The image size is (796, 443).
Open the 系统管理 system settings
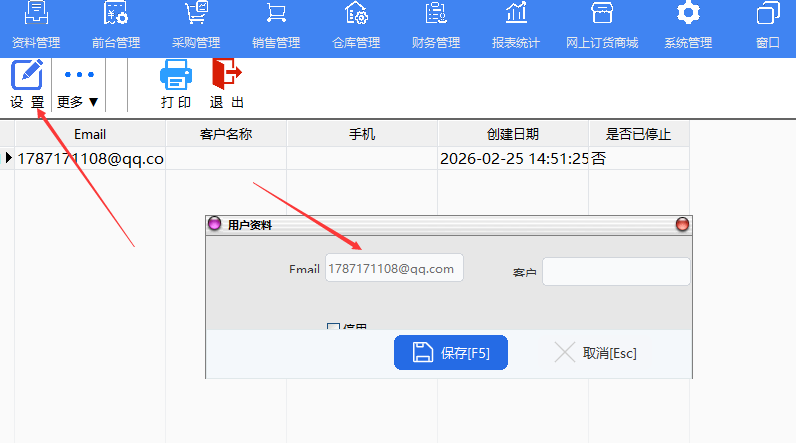pos(687,27)
